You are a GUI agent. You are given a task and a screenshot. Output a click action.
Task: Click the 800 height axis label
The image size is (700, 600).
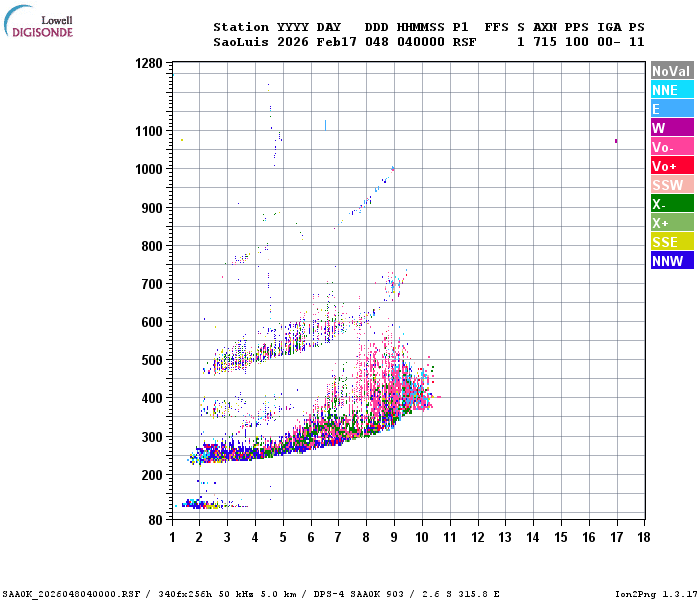click(152, 246)
